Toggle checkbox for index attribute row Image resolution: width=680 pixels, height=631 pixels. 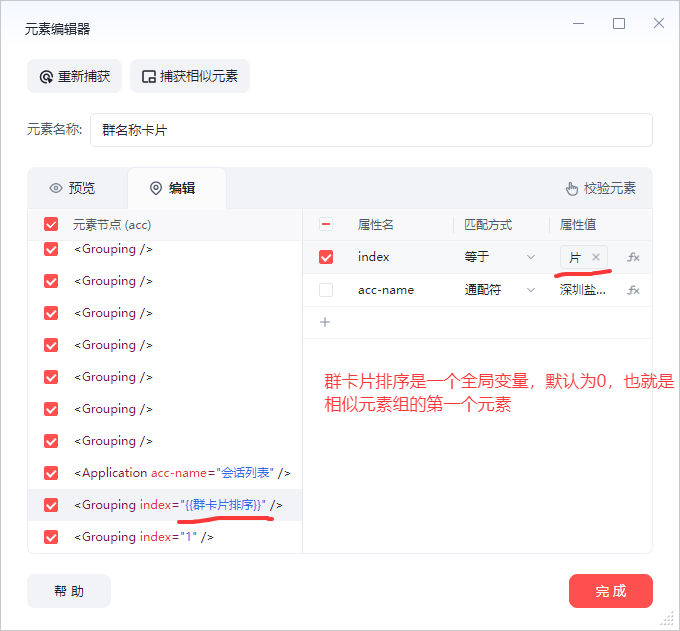[x=326, y=257]
